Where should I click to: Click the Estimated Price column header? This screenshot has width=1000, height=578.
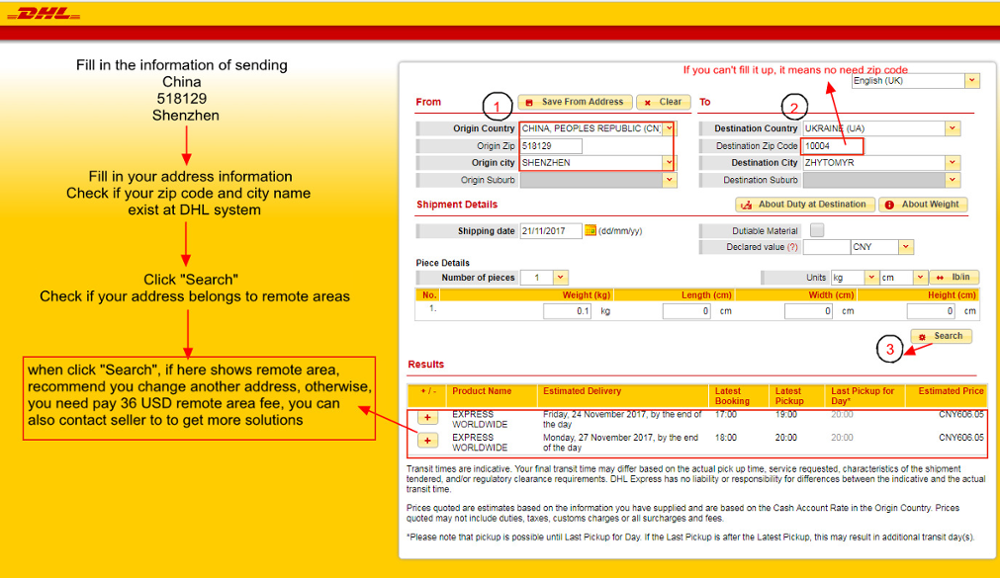coord(951,391)
